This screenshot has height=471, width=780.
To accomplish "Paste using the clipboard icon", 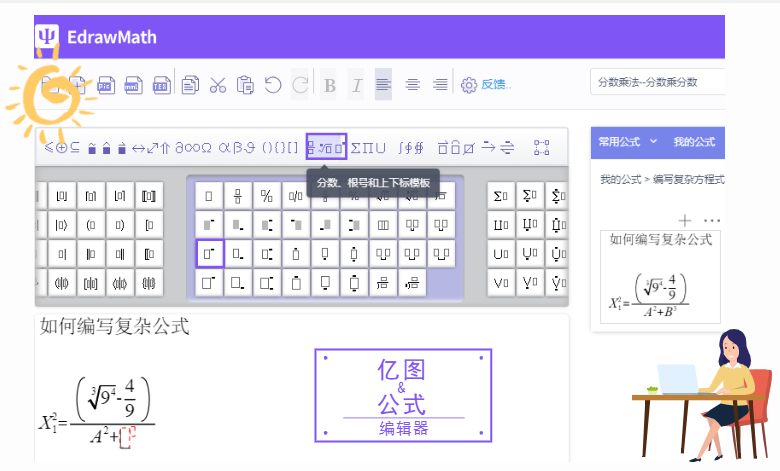I will click(245, 85).
